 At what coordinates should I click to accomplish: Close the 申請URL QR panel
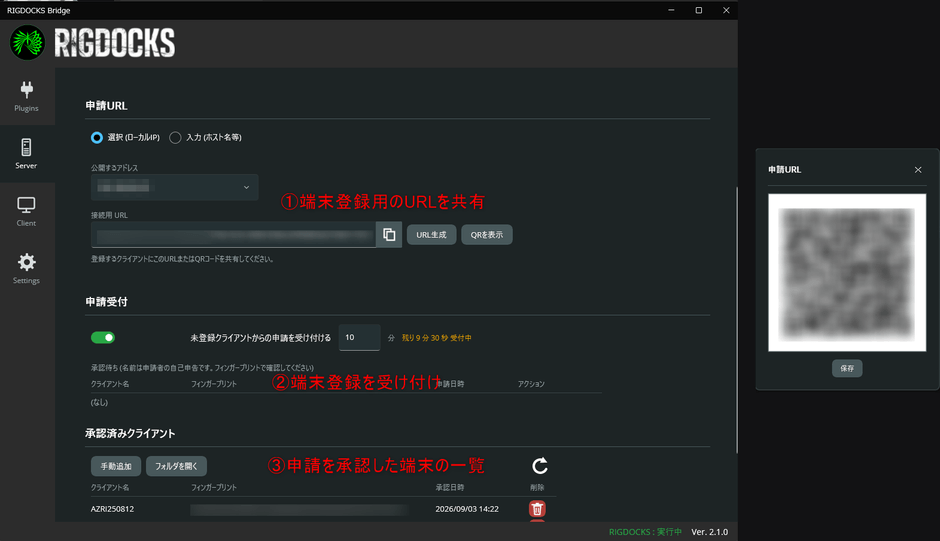918,170
